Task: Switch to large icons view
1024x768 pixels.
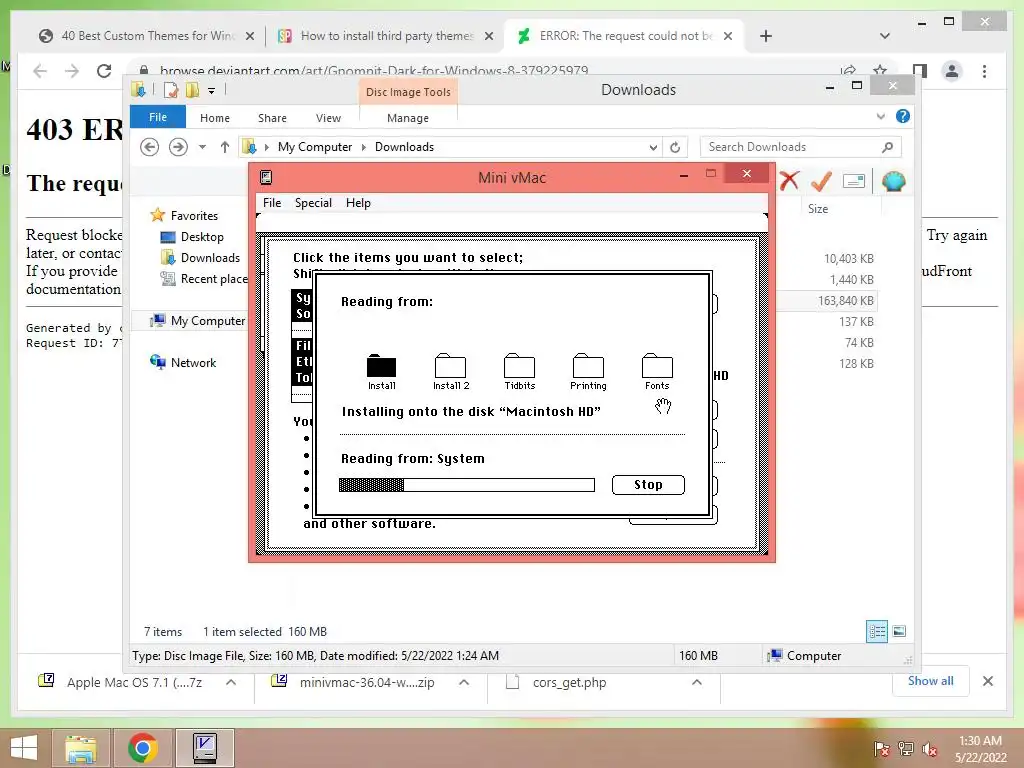Action: coord(899,632)
